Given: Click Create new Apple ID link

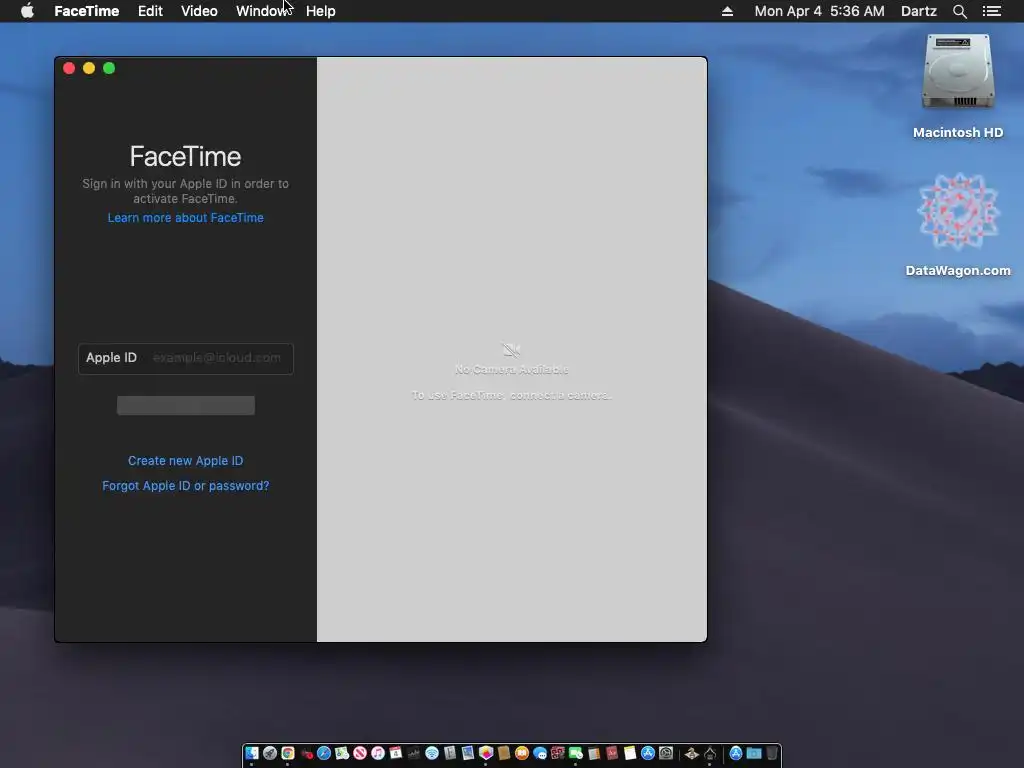Looking at the screenshot, I should [185, 460].
